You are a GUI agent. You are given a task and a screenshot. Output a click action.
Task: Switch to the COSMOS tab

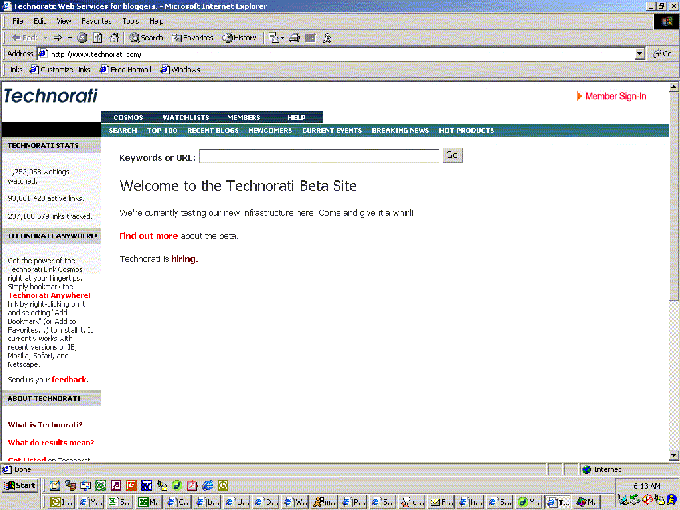[x=128, y=118]
